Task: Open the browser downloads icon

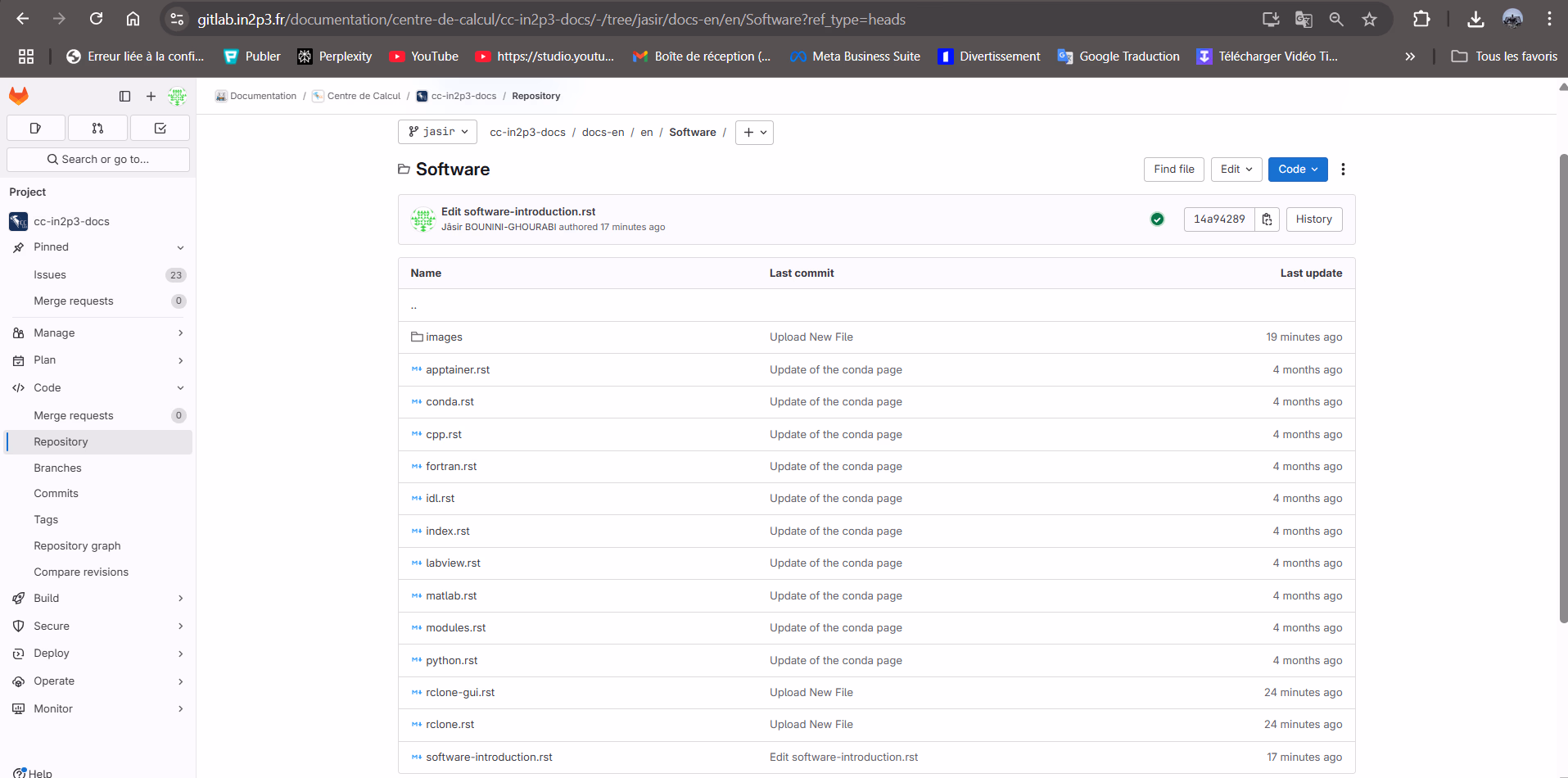Action: pyautogui.click(x=1475, y=18)
